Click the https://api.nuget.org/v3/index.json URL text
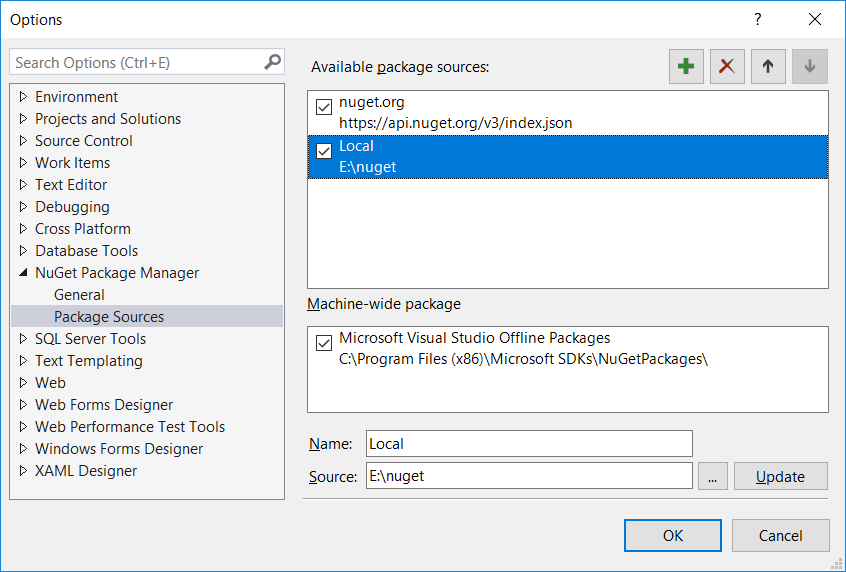This screenshot has height=572, width=846. click(x=455, y=123)
